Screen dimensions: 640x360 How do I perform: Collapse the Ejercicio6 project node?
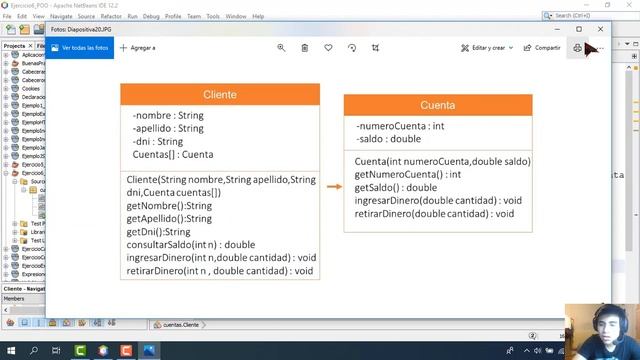(x=6, y=173)
